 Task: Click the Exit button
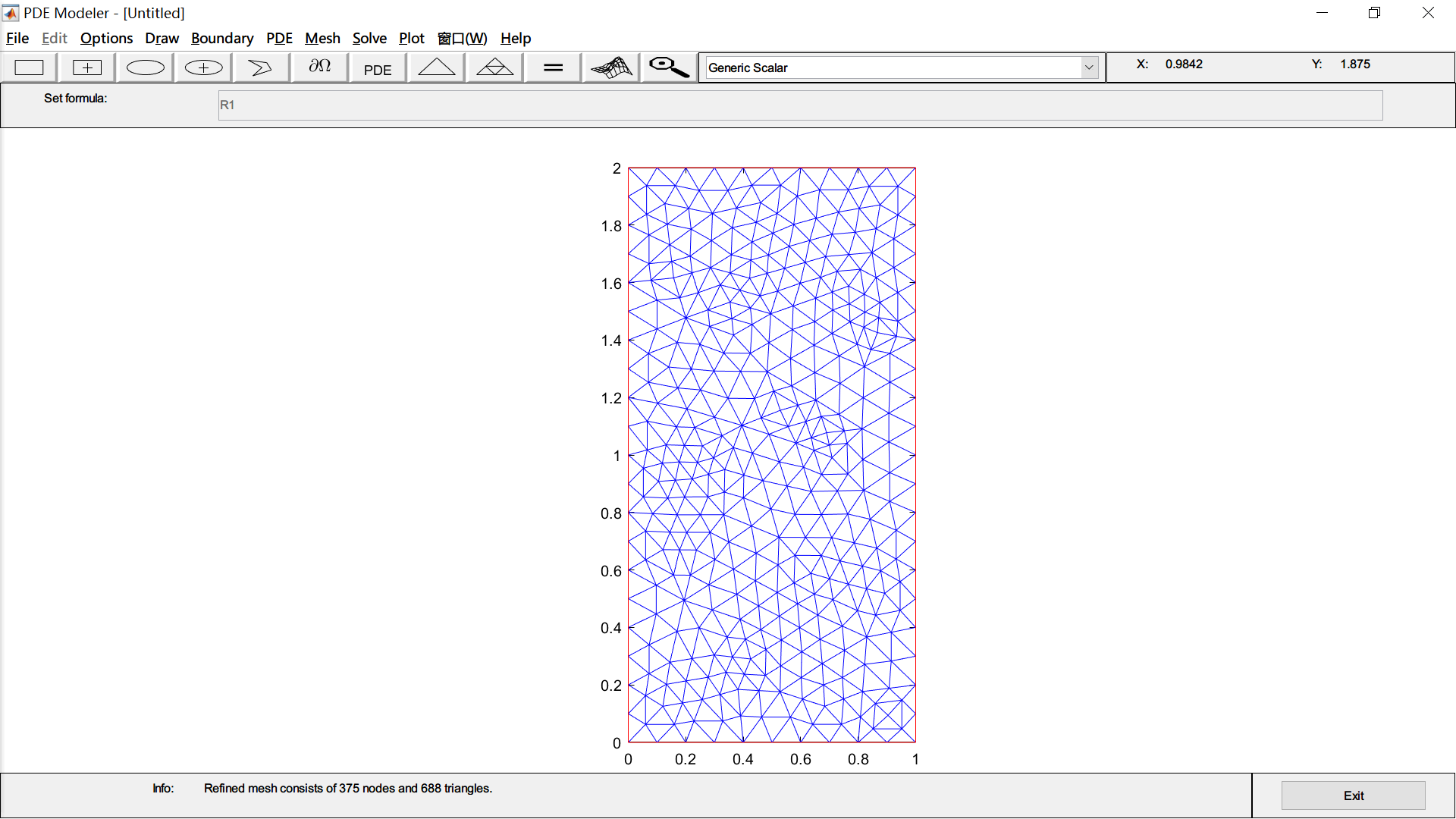point(1353,795)
